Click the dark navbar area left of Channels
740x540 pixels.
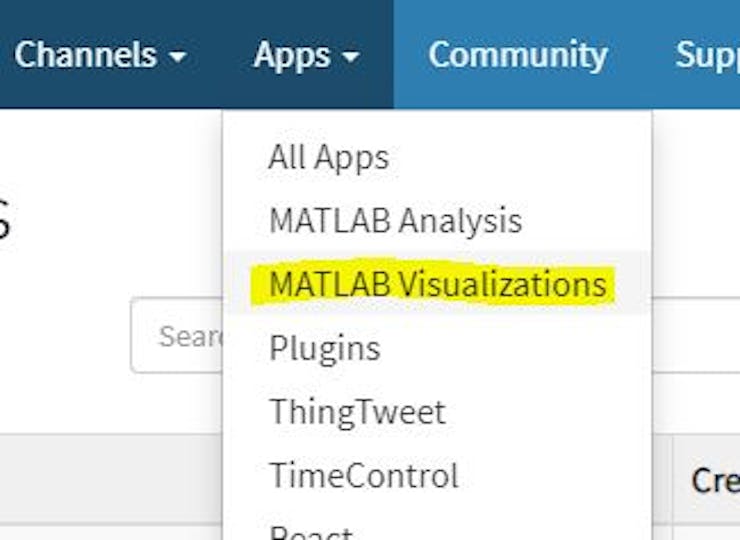[5, 54]
